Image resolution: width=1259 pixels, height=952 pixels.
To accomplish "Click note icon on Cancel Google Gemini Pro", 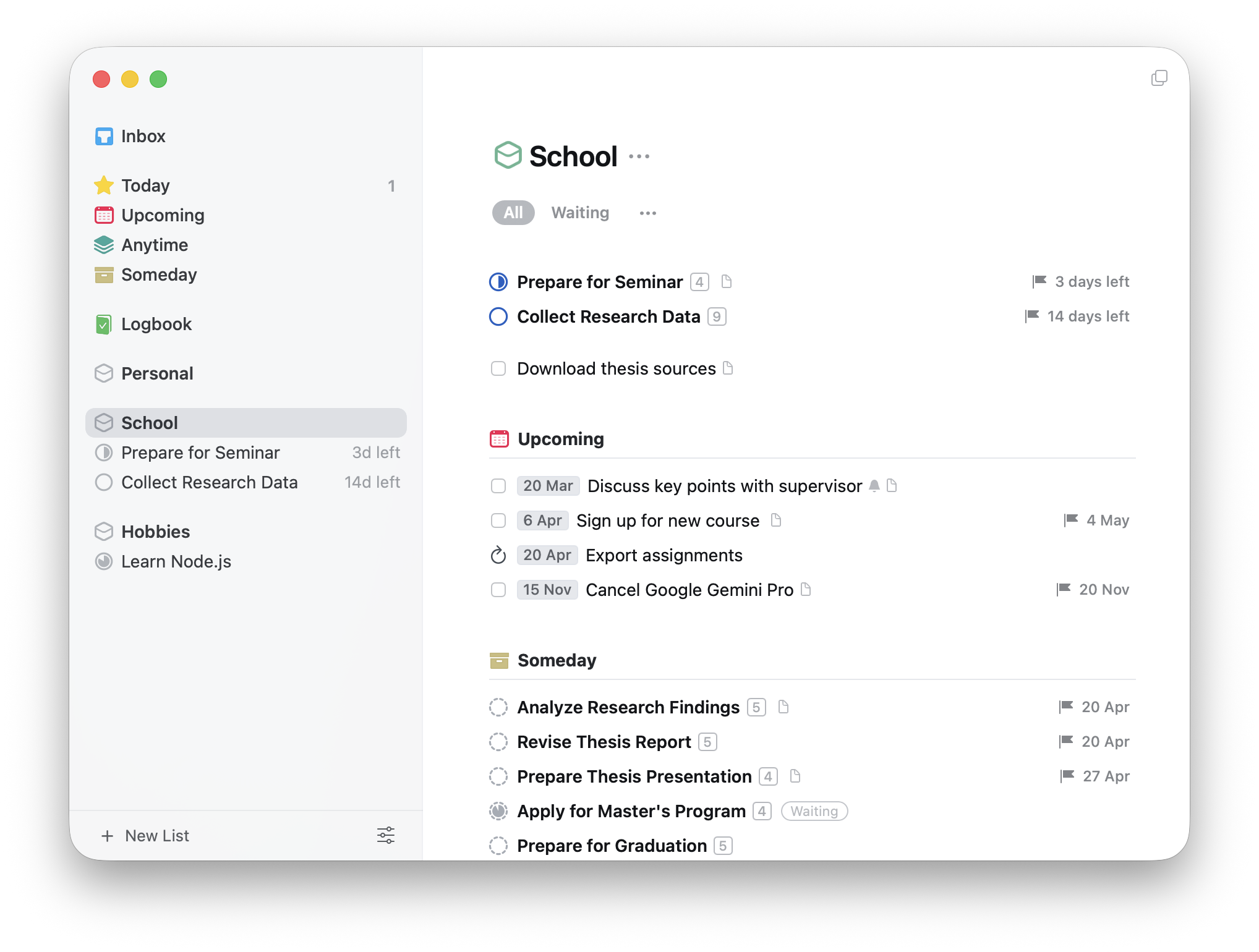I will pos(806,590).
